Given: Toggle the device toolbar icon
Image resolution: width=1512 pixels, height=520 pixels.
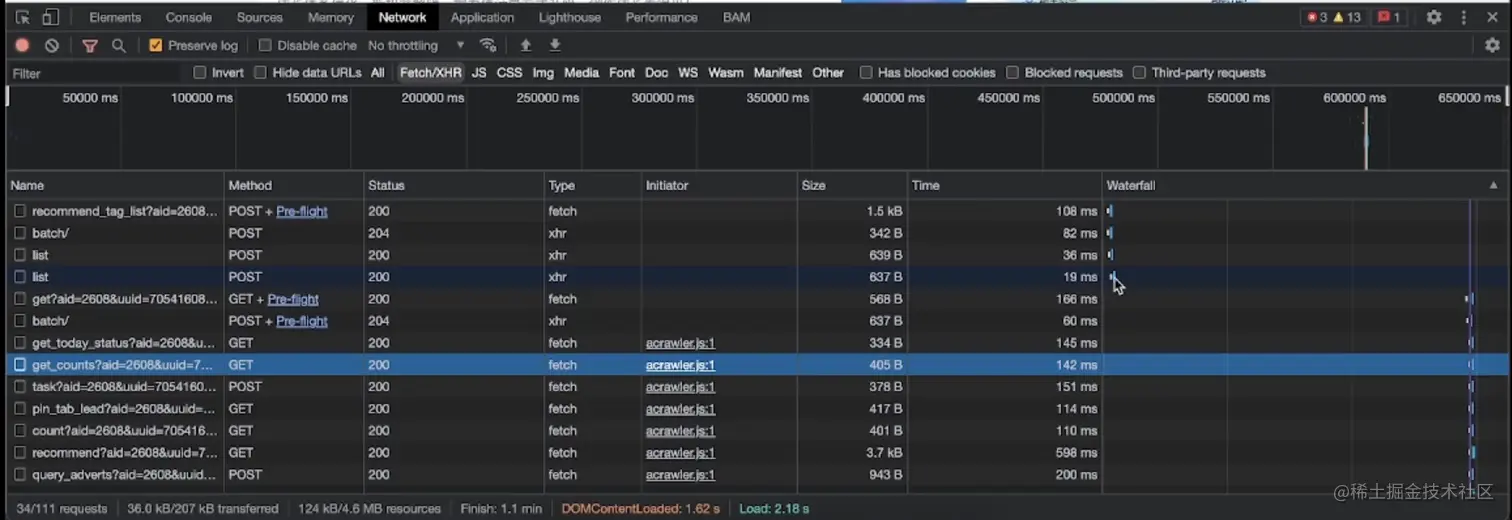Looking at the screenshot, I should (x=50, y=17).
